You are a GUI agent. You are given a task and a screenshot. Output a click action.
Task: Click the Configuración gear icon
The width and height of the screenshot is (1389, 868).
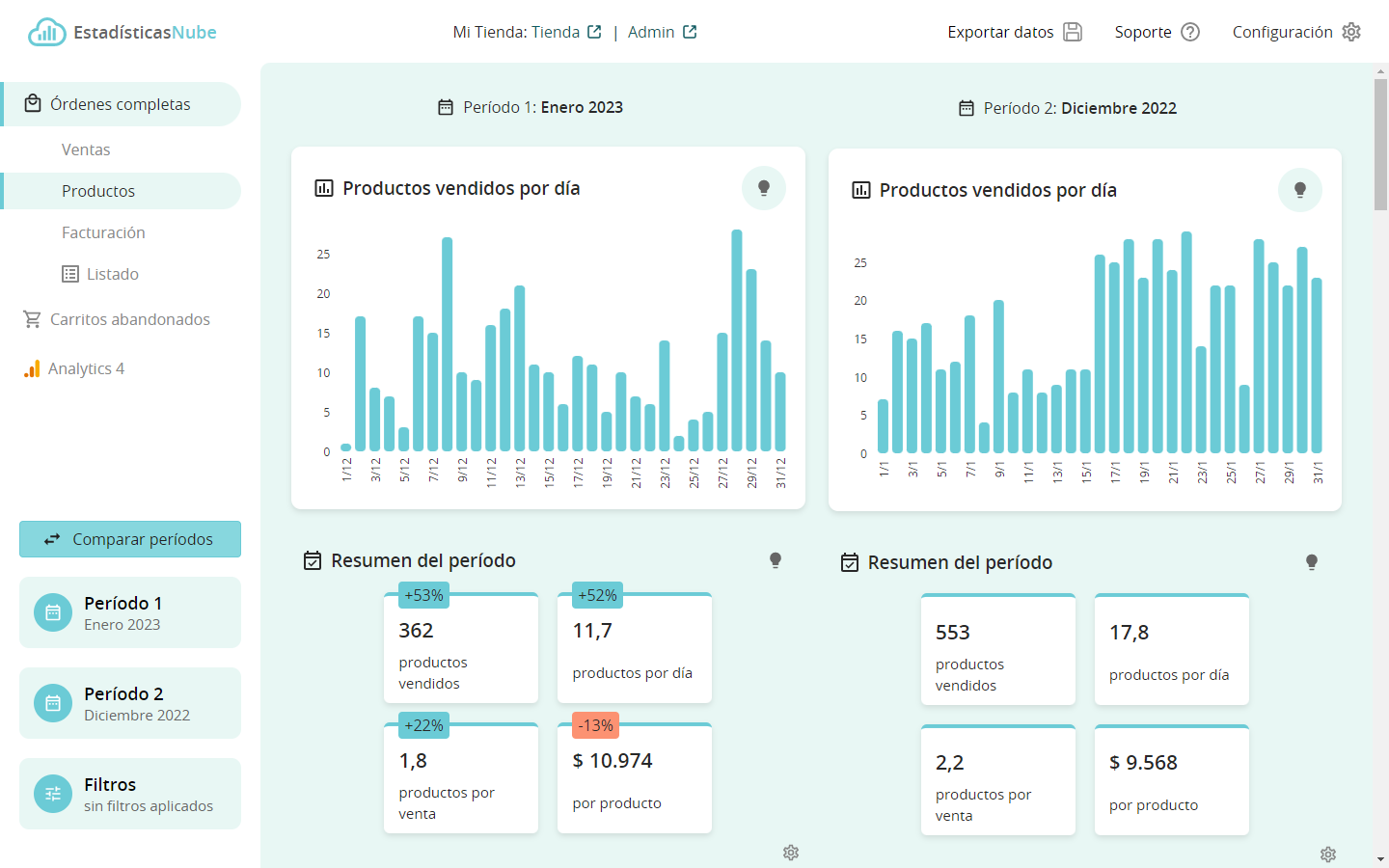click(1351, 32)
